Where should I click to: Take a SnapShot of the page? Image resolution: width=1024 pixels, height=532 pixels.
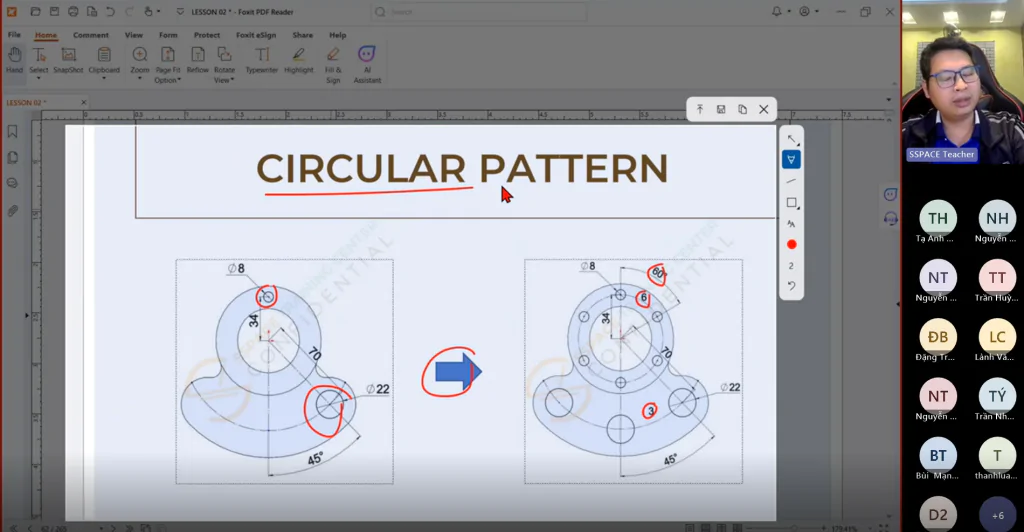[x=68, y=61]
